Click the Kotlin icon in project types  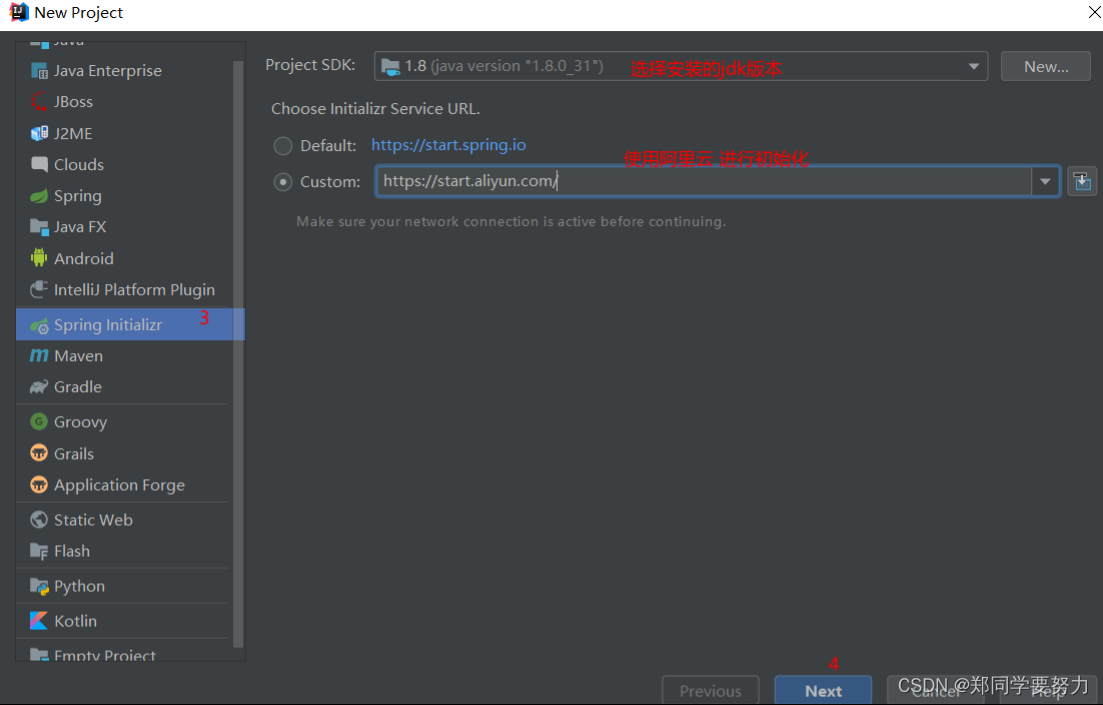click(39, 621)
